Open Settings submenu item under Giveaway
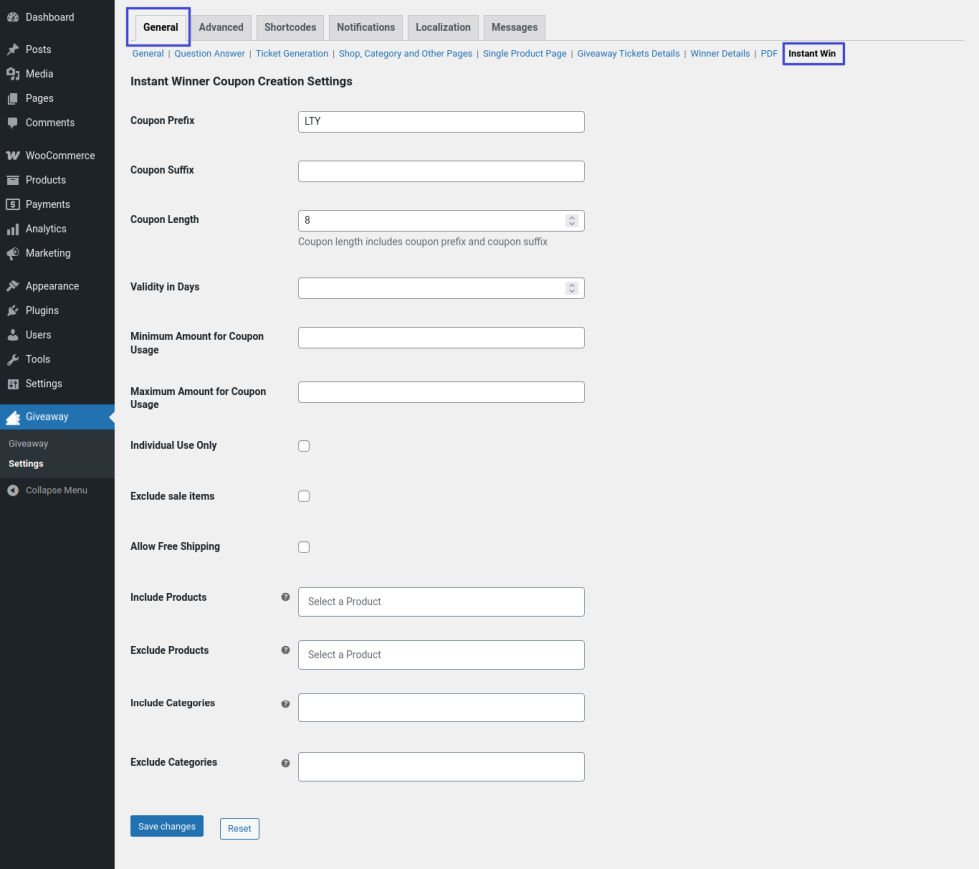Viewport: 979px width, 869px height. pos(26,464)
